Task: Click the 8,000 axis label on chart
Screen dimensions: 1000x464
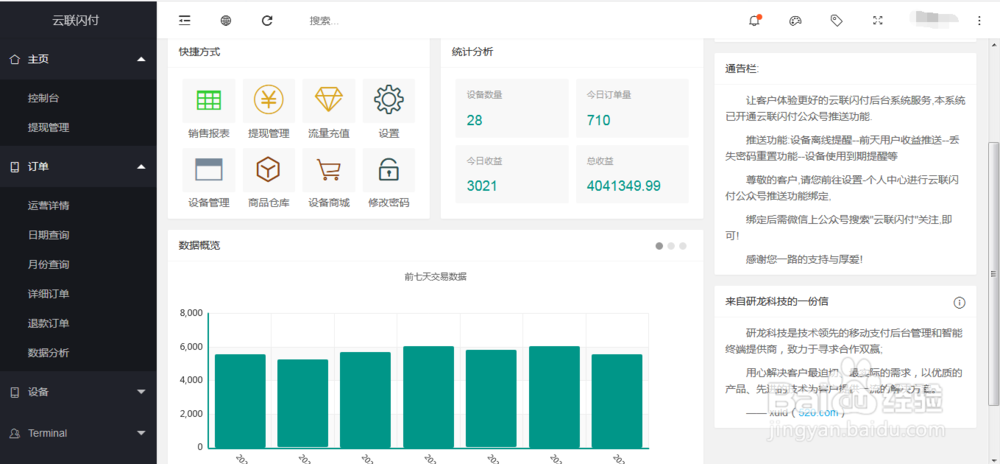Action: click(191, 313)
